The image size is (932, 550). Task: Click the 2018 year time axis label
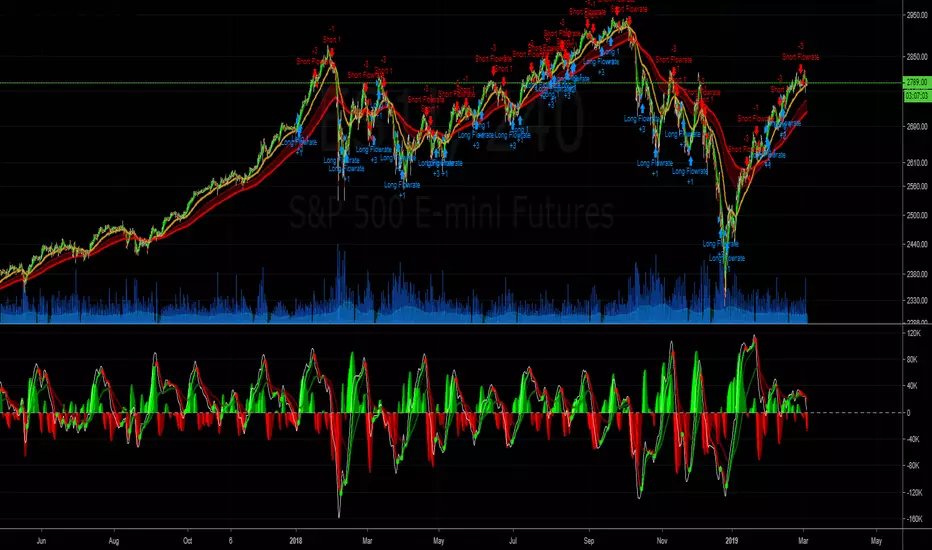[x=296, y=541]
